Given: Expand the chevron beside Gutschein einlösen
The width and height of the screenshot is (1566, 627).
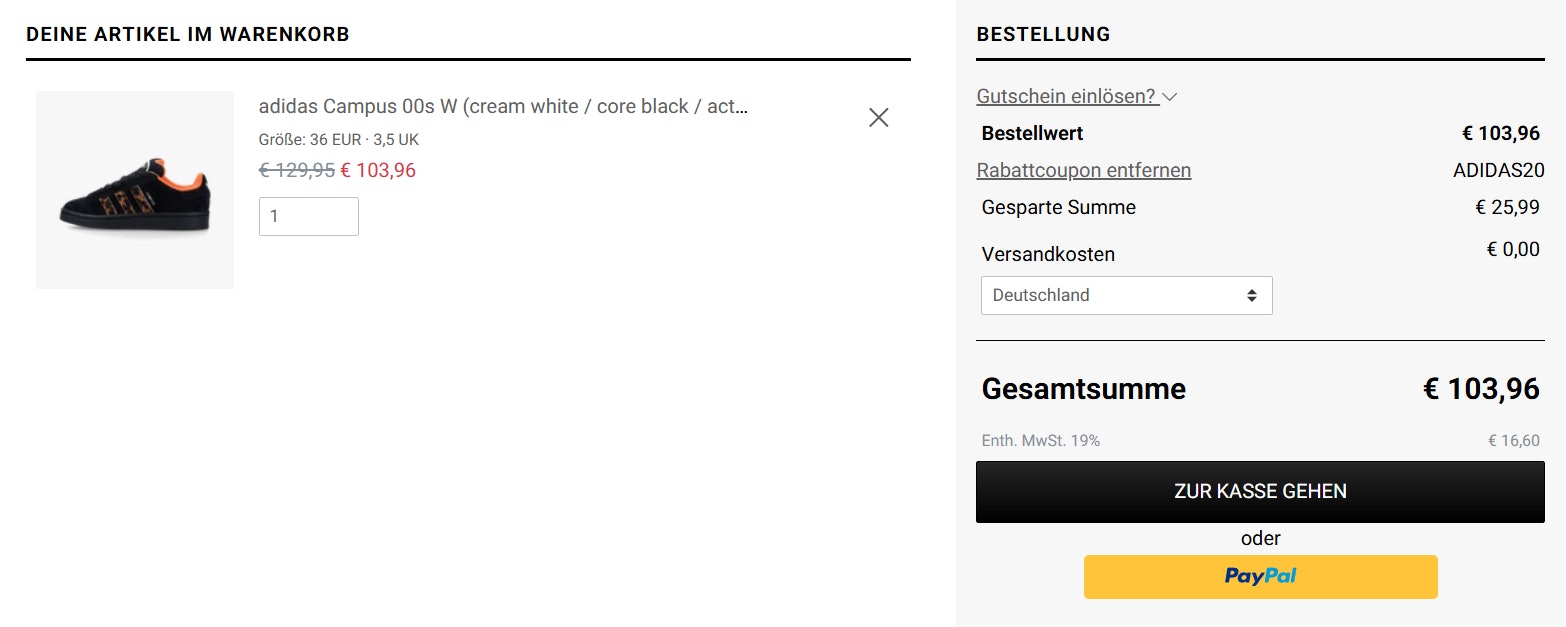Looking at the screenshot, I should 1170,98.
